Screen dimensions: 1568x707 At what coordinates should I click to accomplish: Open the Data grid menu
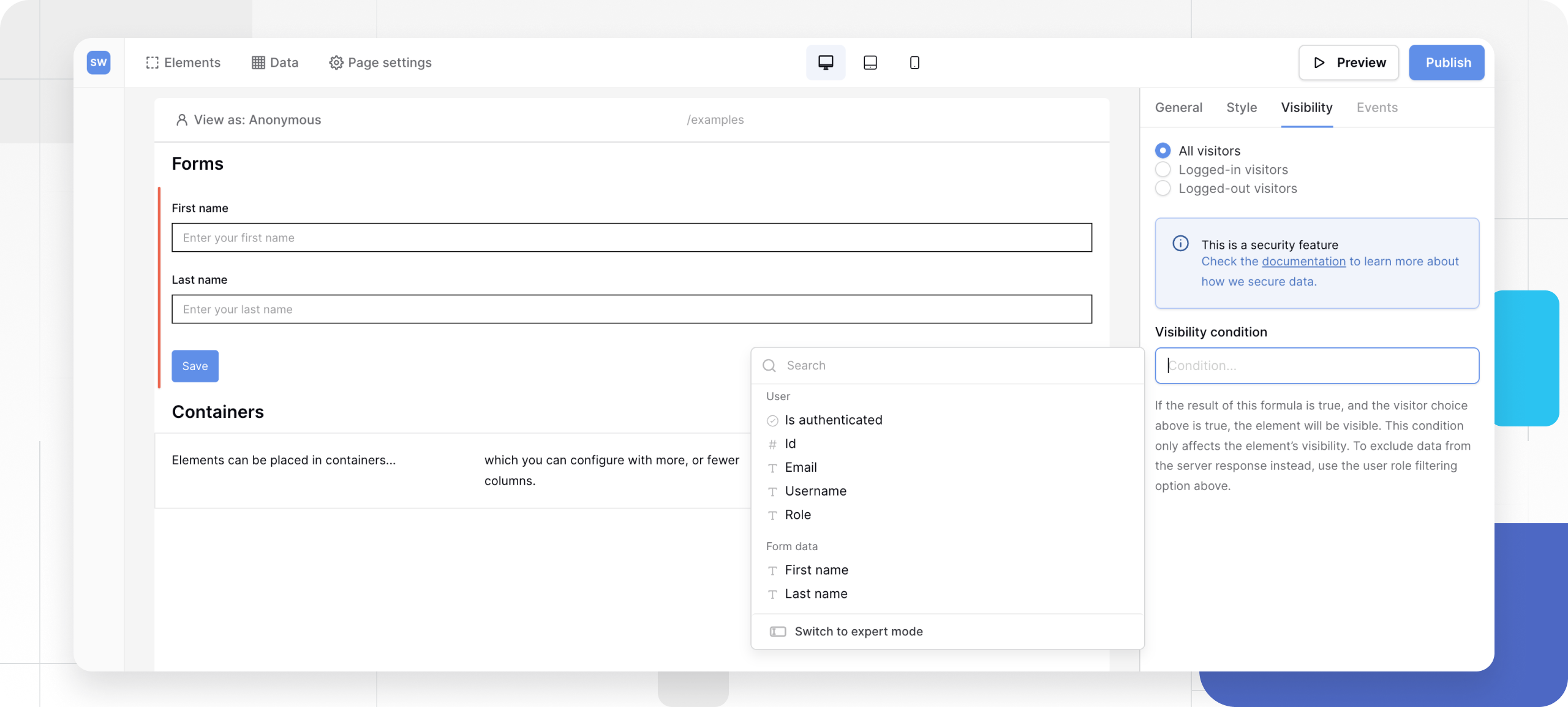pyautogui.click(x=275, y=62)
